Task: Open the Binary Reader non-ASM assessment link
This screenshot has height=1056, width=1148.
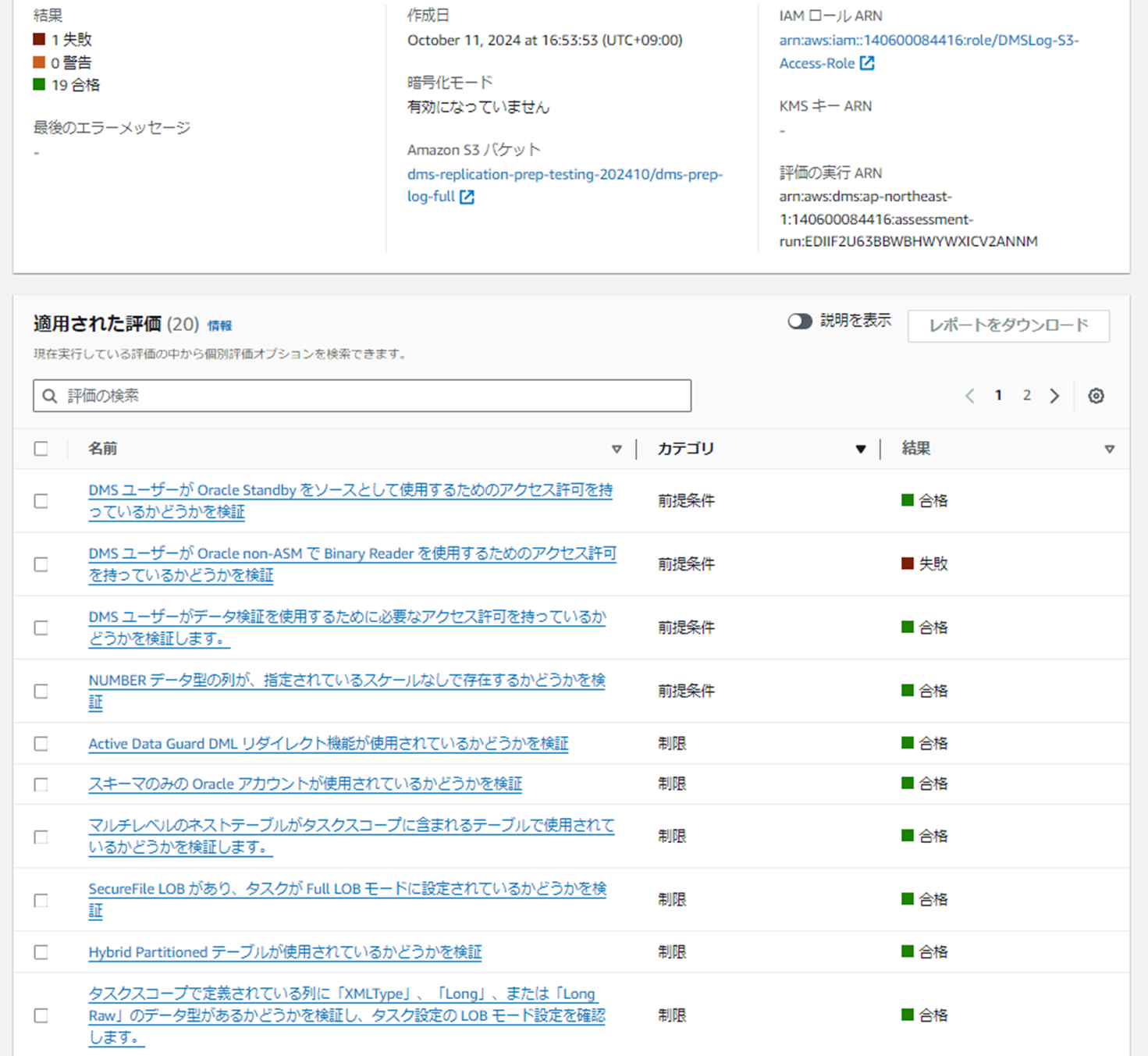Action: click(x=352, y=564)
